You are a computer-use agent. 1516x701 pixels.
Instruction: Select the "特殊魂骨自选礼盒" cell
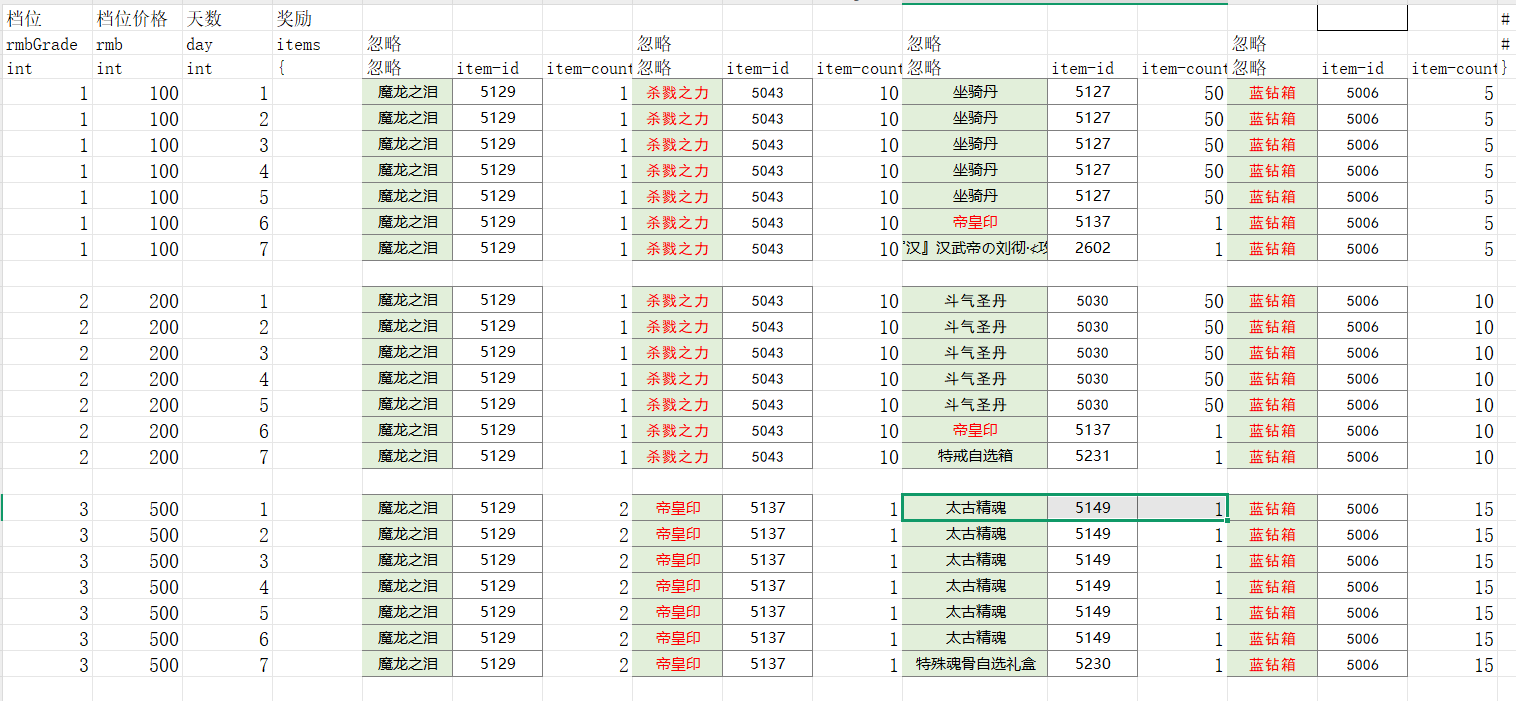pyautogui.click(x=975, y=664)
